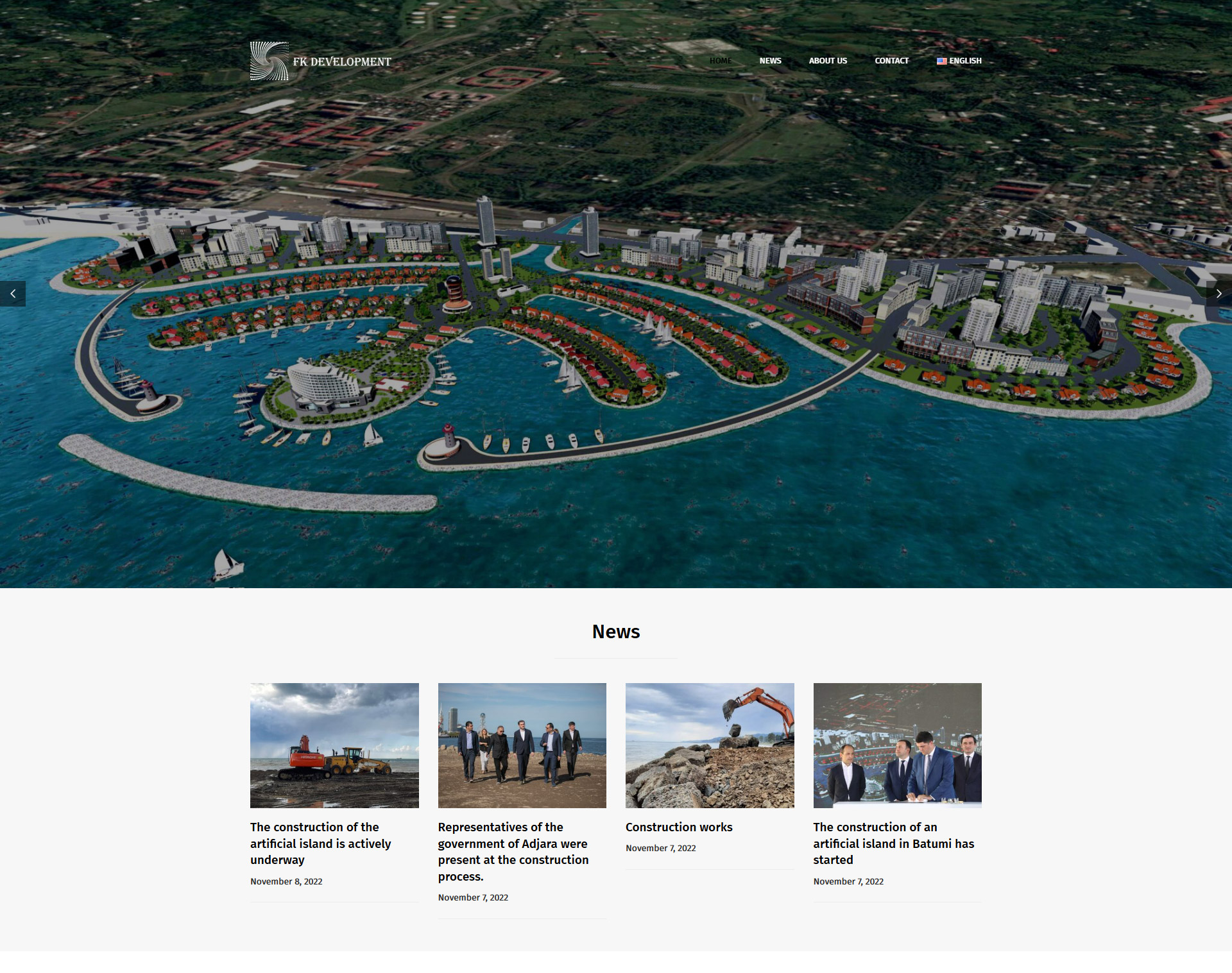The height and width of the screenshot is (973, 1232).
Task: Click date under the Adjara government article
Action: 473,897
